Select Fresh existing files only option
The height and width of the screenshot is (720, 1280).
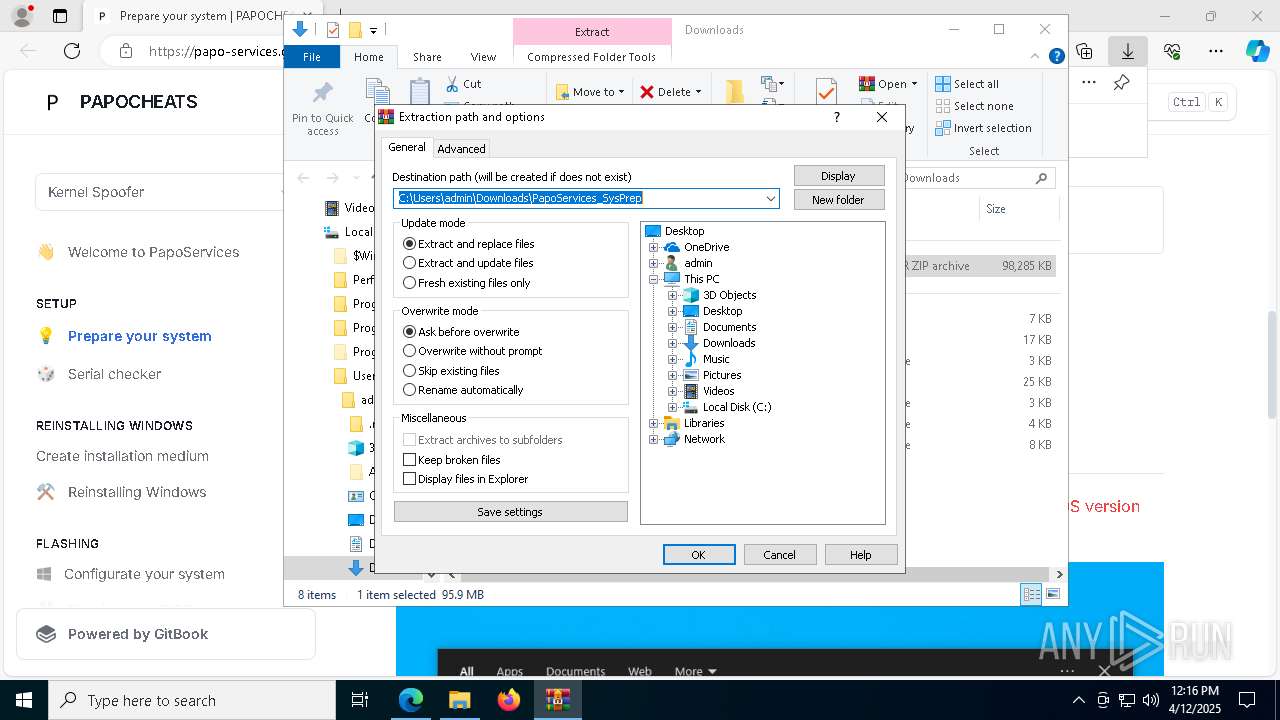pyautogui.click(x=466, y=283)
